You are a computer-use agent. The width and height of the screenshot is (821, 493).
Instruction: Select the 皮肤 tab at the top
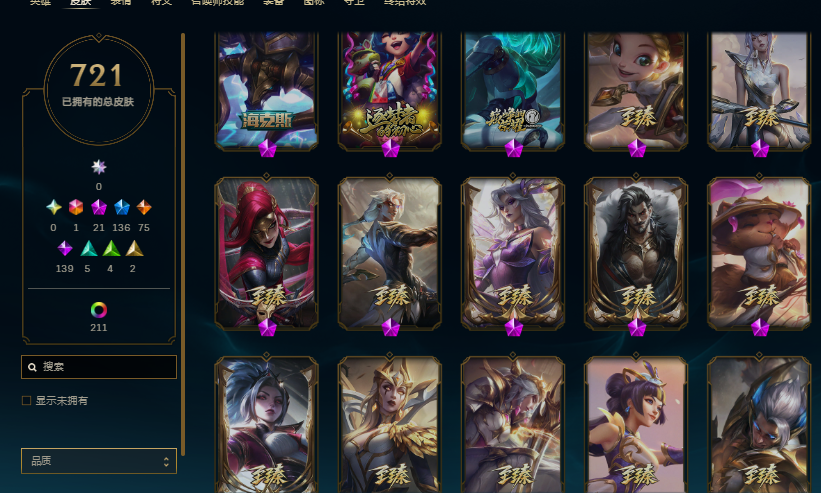[81, 2]
